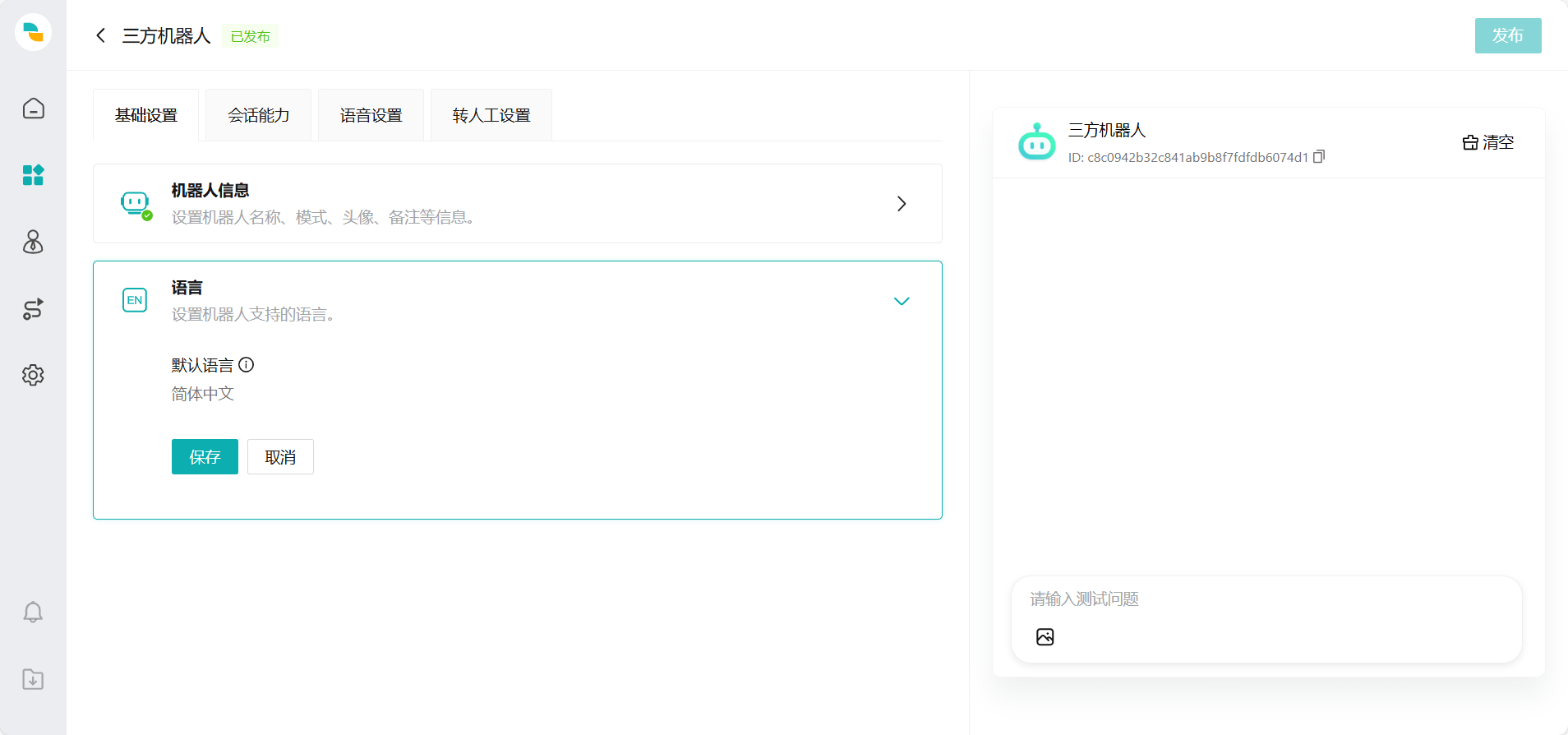Collapse the 语言 section chevron

pos(902,301)
